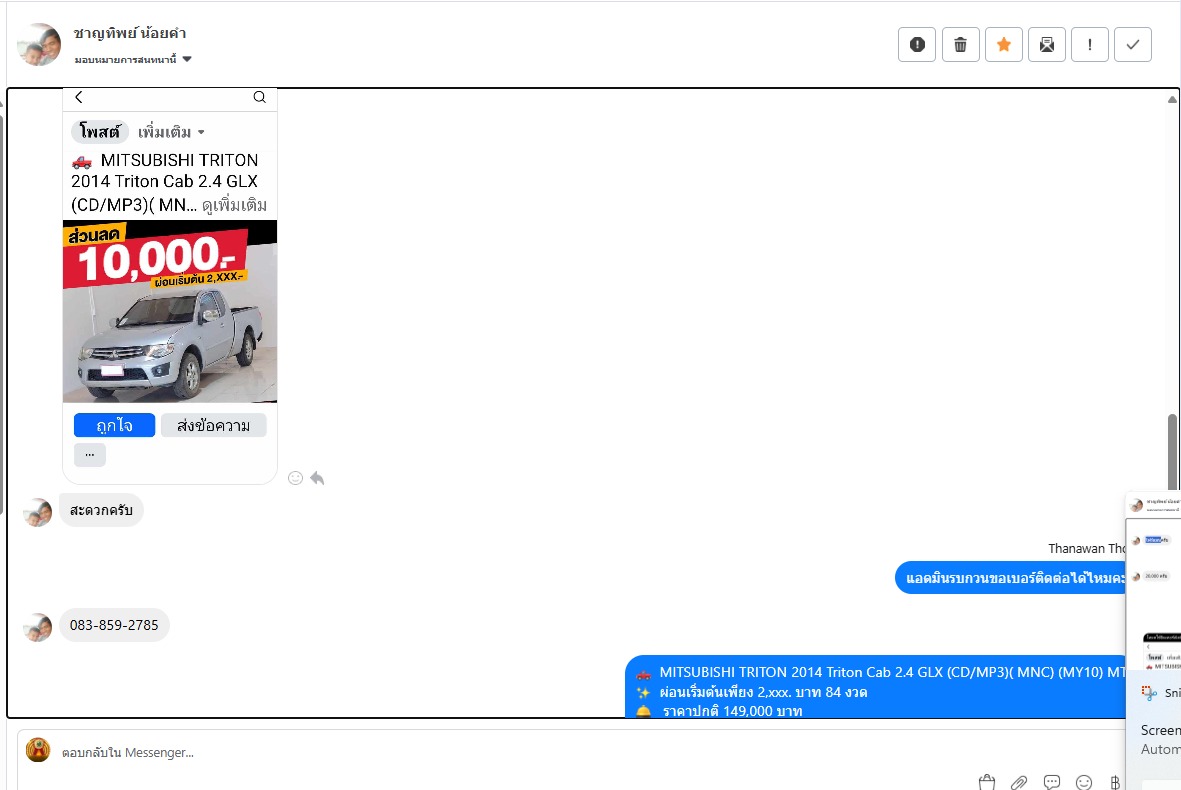Click scrollbar up arrow in chat

[x=1172, y=99]
